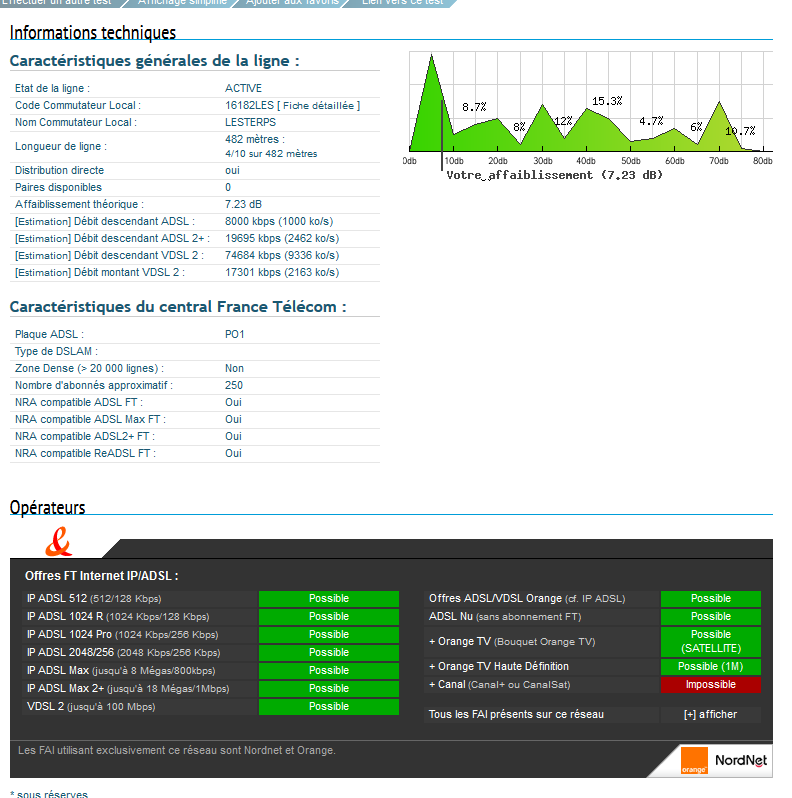Click the Nordnet et Orange FAI note
This screenshot has height=798, width=792.
pos(177,751)
